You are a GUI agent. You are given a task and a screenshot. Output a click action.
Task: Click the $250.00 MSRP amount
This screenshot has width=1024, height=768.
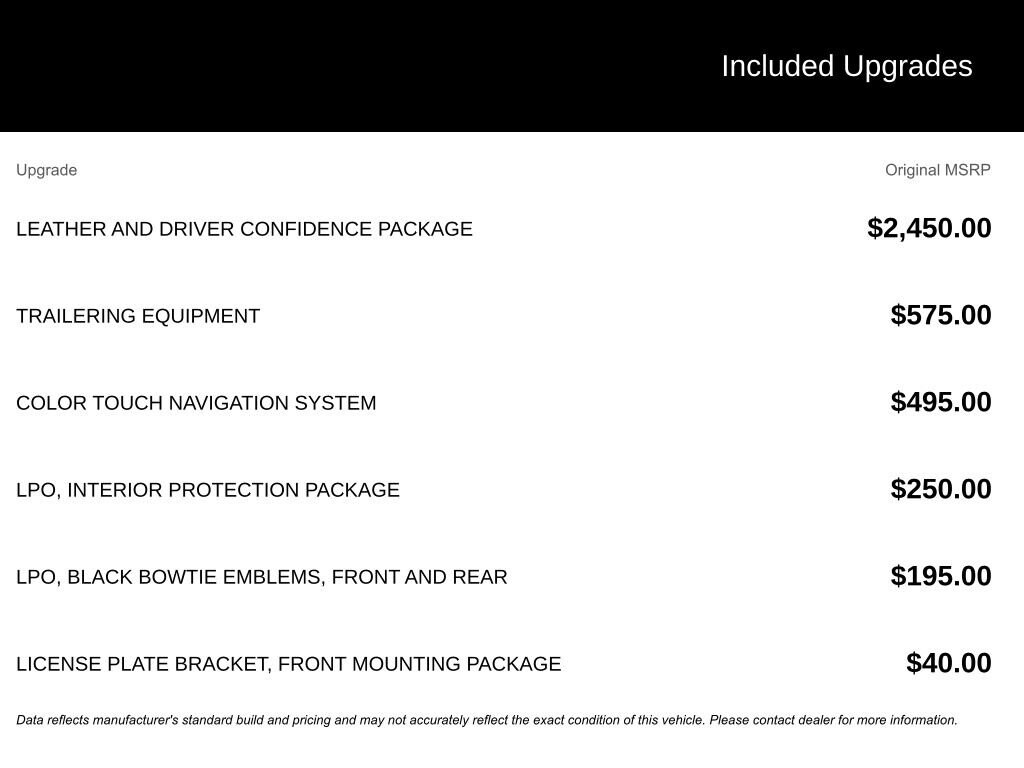(x=941, y=489)
